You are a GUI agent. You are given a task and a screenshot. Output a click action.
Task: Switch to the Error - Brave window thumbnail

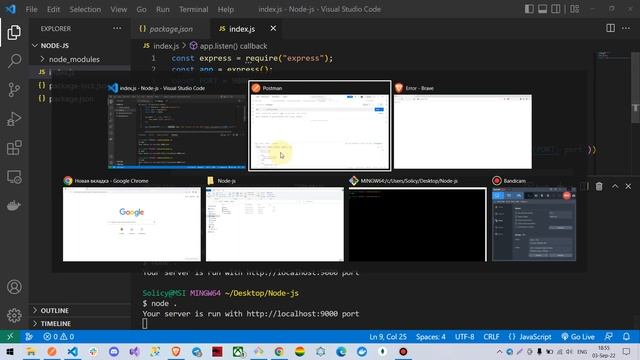462,127
